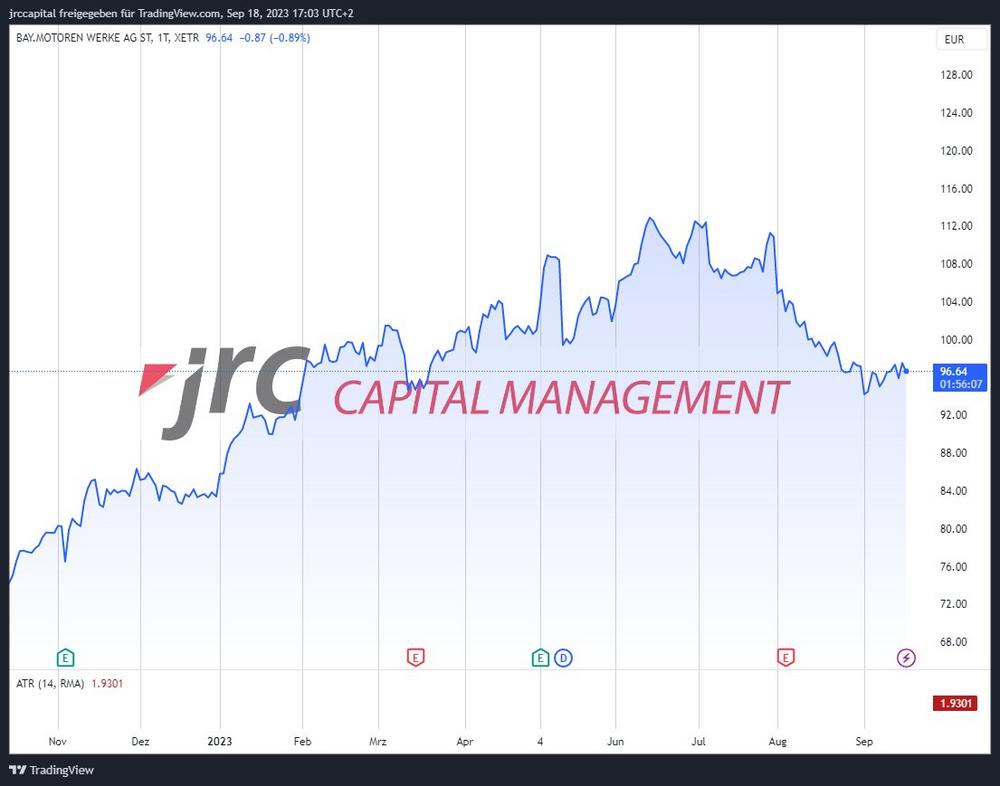
Task: Click the Nov label on the time axis
Action: tap(57, 741)
